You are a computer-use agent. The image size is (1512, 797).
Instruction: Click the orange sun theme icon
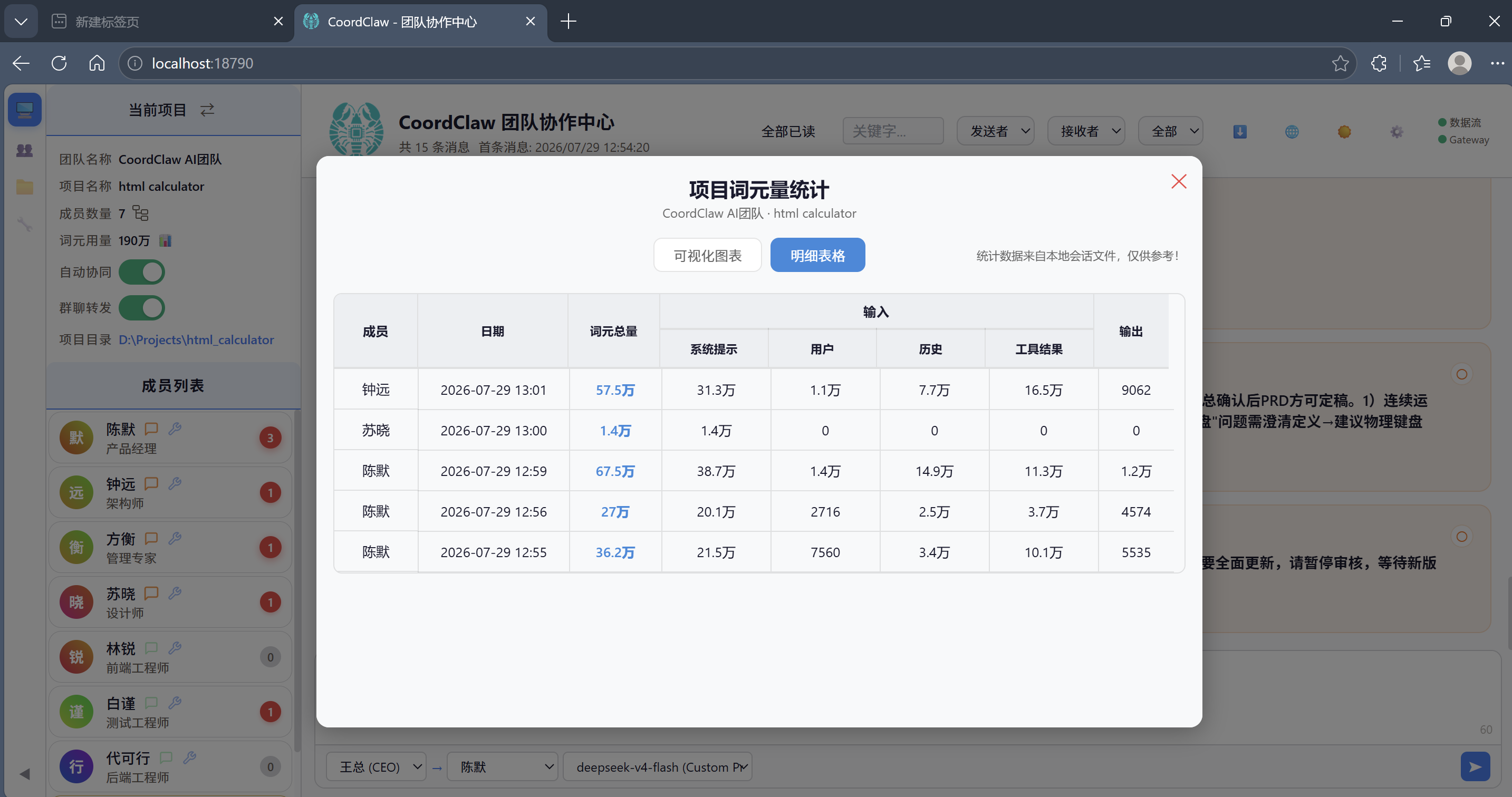[x=1344, y=131]
